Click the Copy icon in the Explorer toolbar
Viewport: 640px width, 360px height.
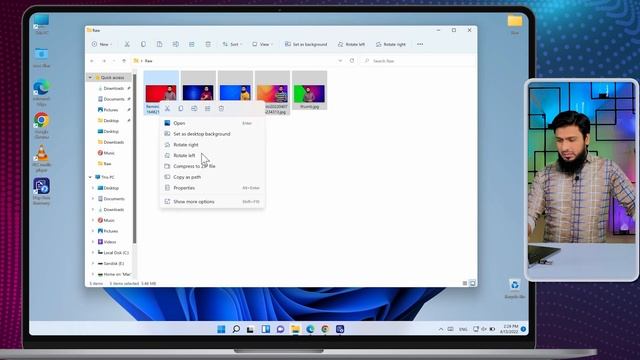click(x=143, y=44)
